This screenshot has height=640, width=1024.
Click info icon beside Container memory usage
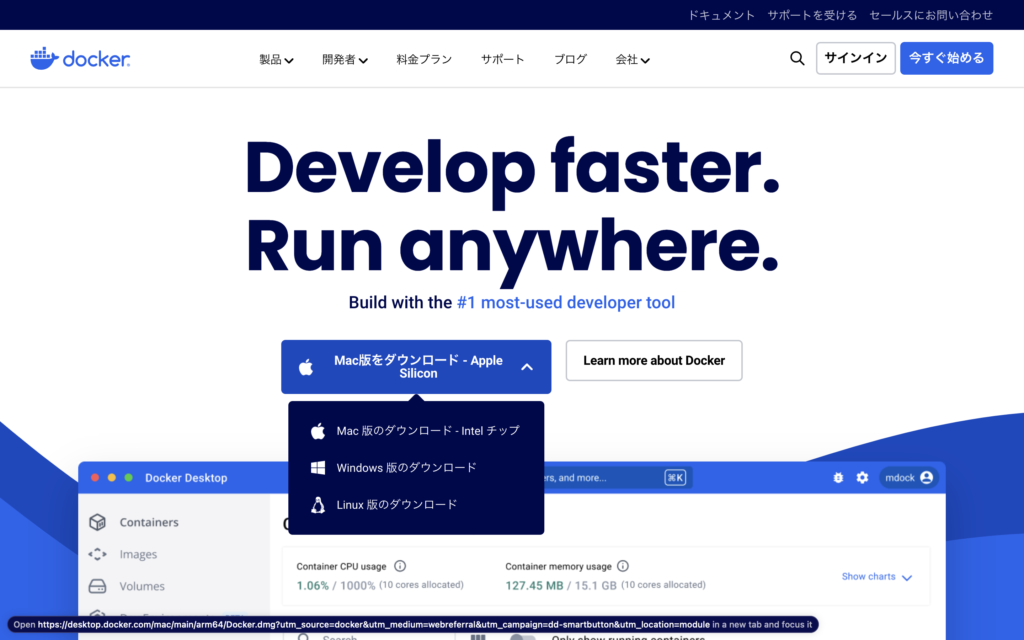coord(622,566)
